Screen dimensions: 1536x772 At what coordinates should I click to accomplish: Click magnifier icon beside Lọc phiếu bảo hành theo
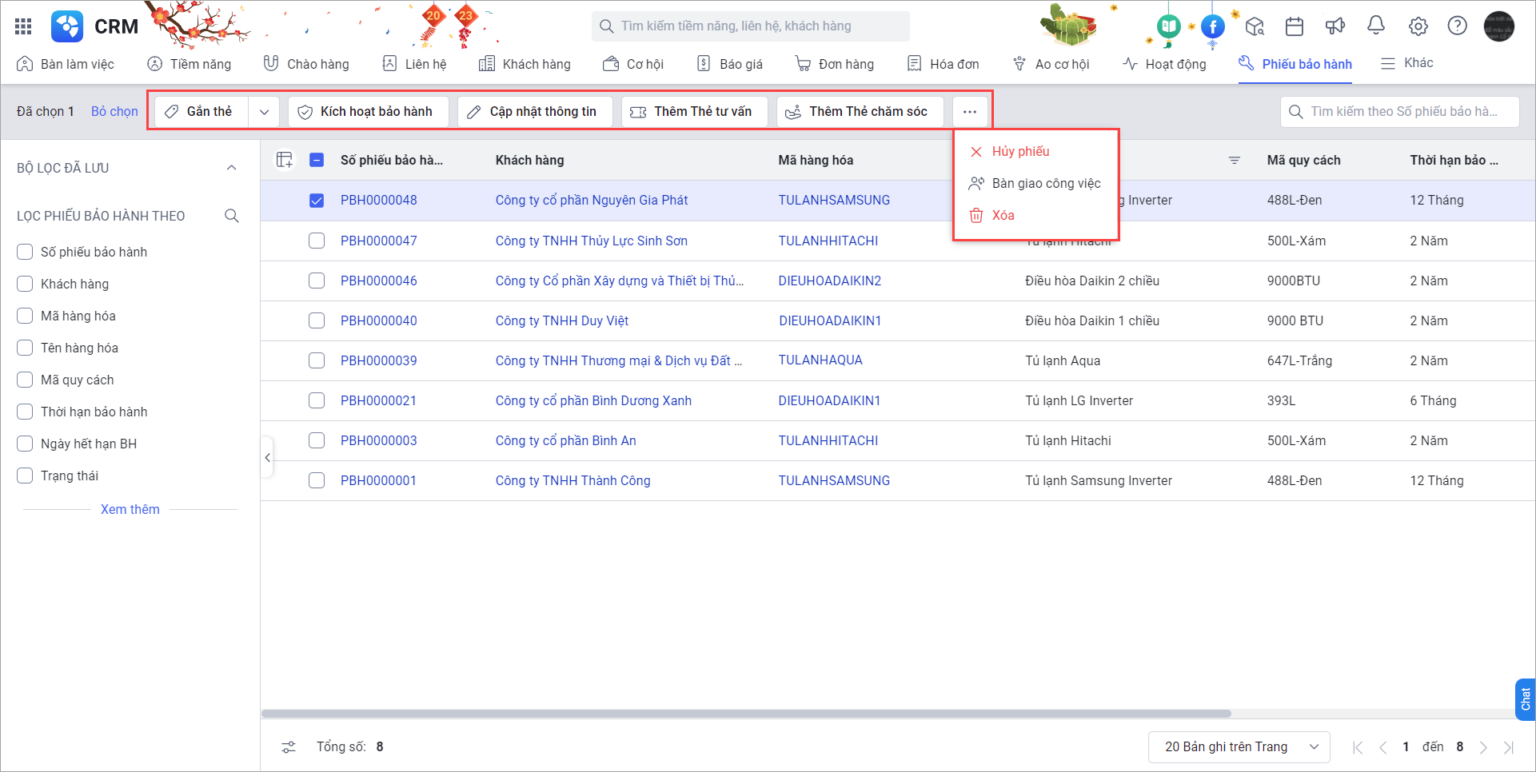(231, 216)
